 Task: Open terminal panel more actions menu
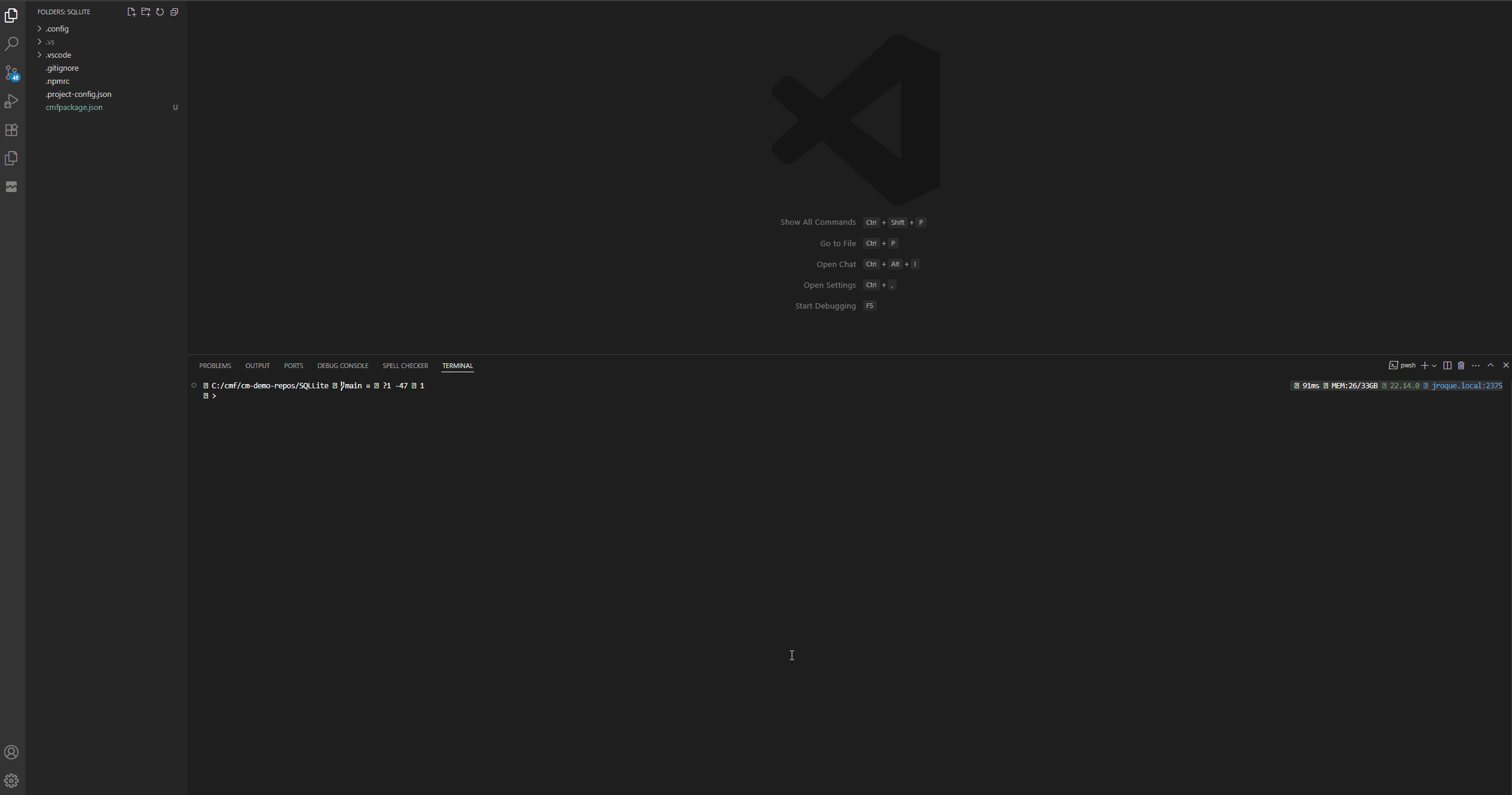(x=1476, y=365)
